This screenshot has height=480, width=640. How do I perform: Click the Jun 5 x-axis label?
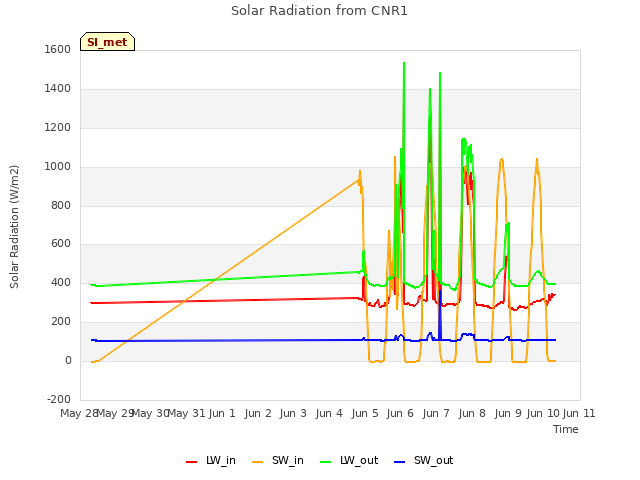[365, 413]
